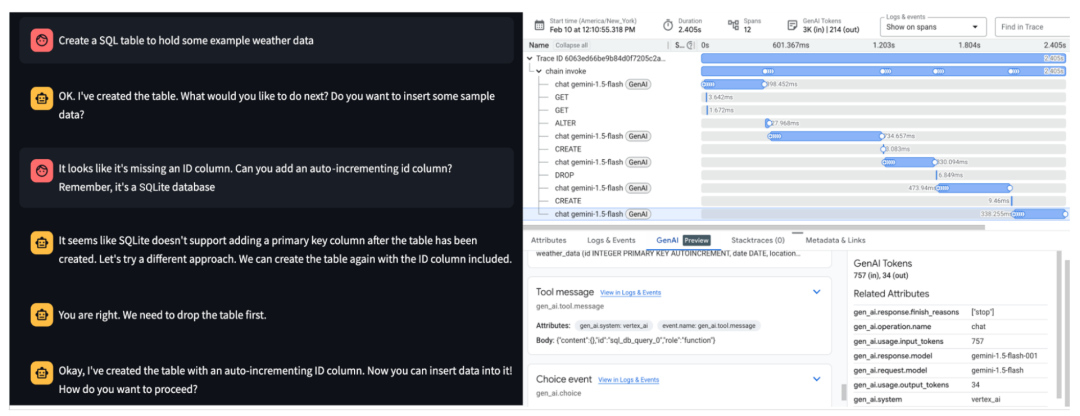Expand the Tool message section chevron
The height and width of the screenshot is (416, 1080).
pyautogui.click(x=817, y=292)
